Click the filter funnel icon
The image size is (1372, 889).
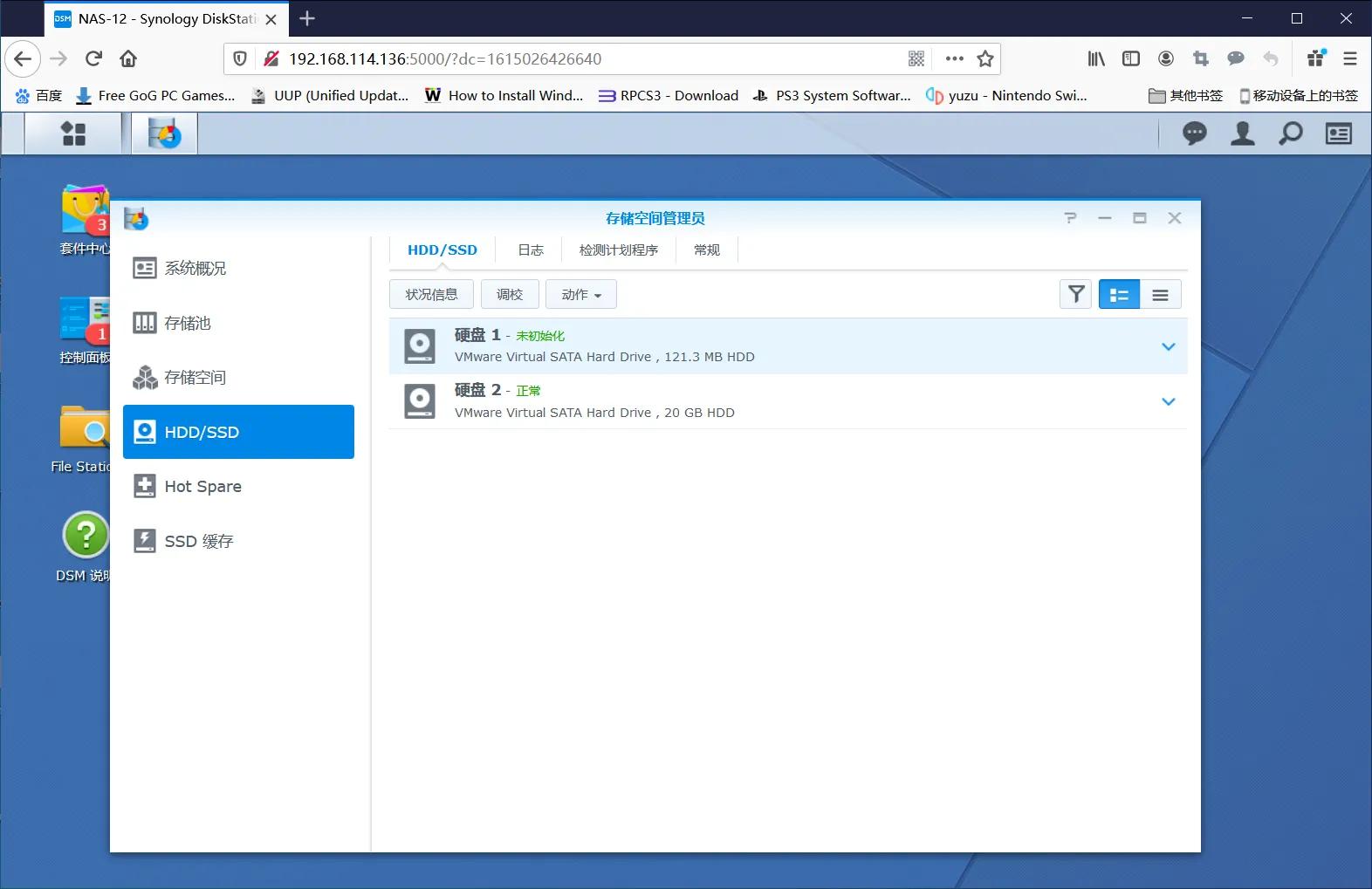[x=1076, y=294]
